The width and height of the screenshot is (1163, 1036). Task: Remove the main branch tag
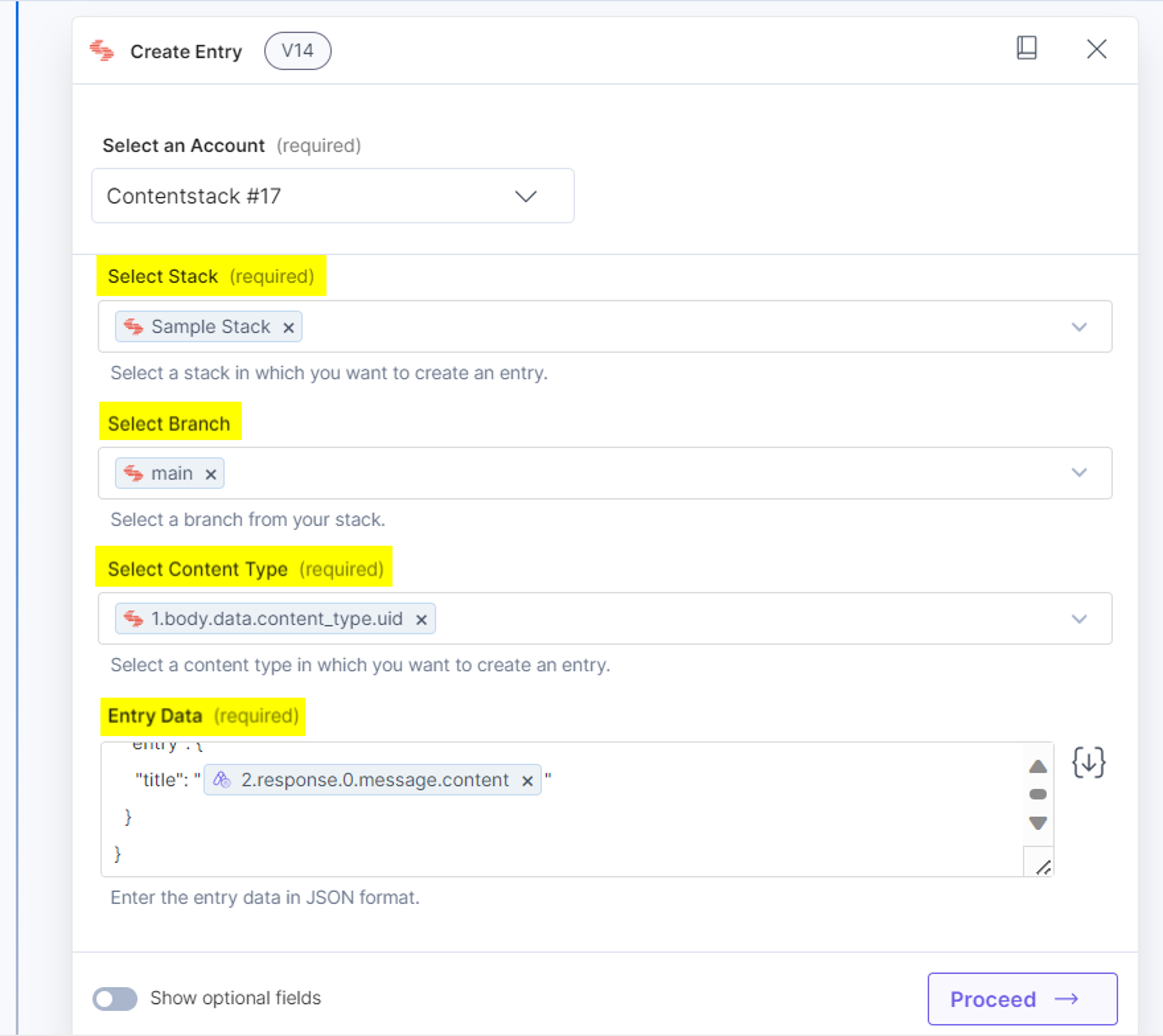point(210,475)
